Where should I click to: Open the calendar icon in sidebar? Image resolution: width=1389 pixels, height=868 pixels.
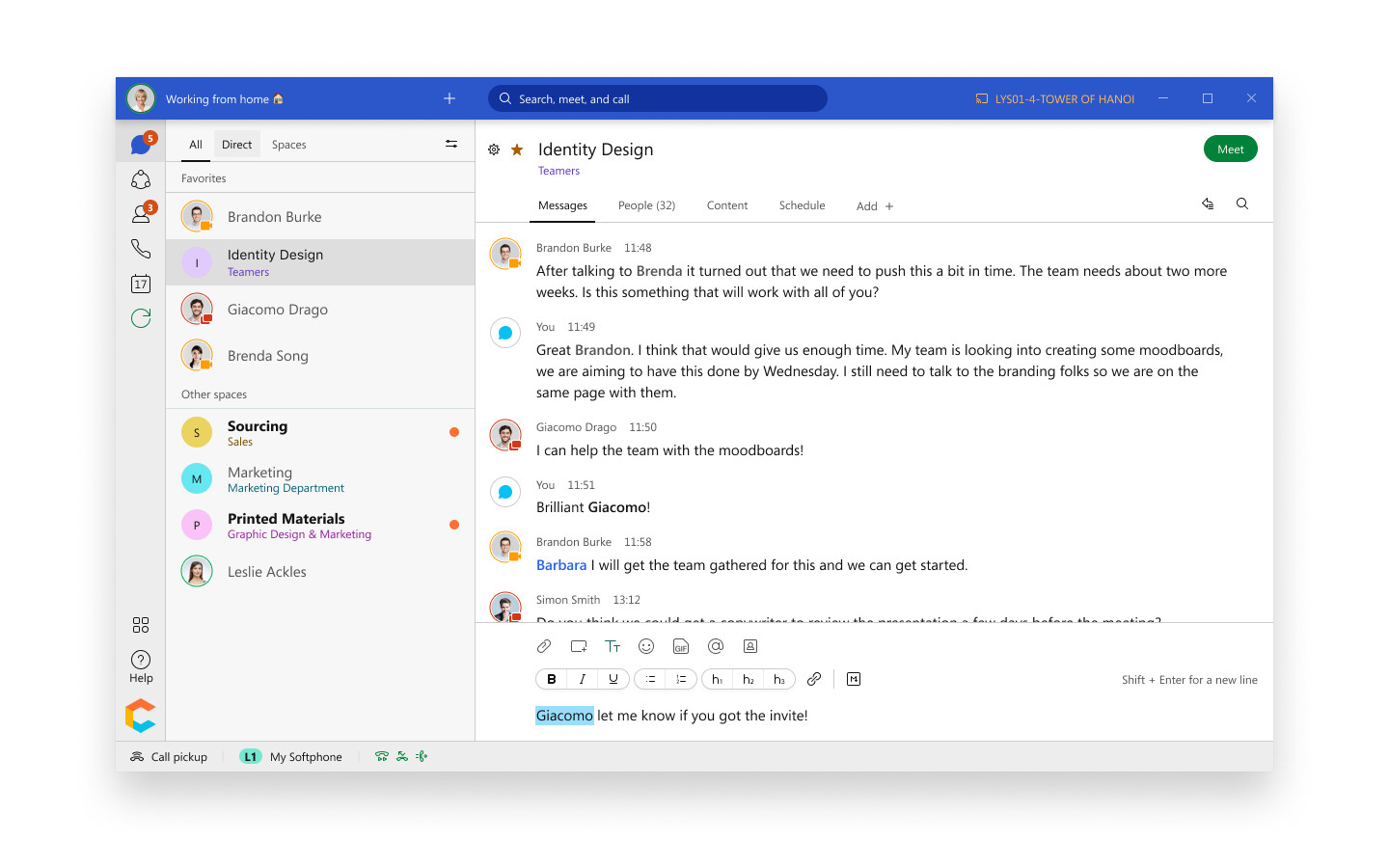click(141, 284)
